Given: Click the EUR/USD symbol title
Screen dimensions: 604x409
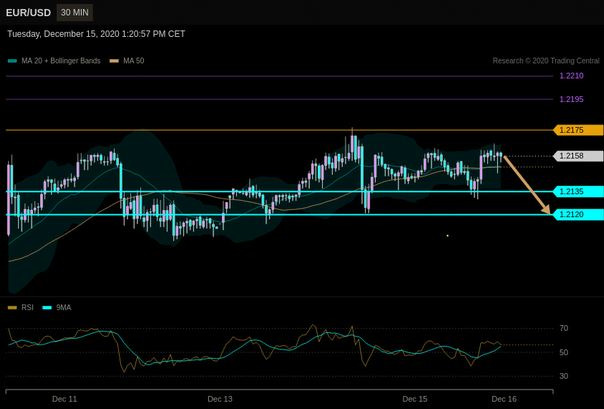Looking at the screenshot, I should [28, 13].
